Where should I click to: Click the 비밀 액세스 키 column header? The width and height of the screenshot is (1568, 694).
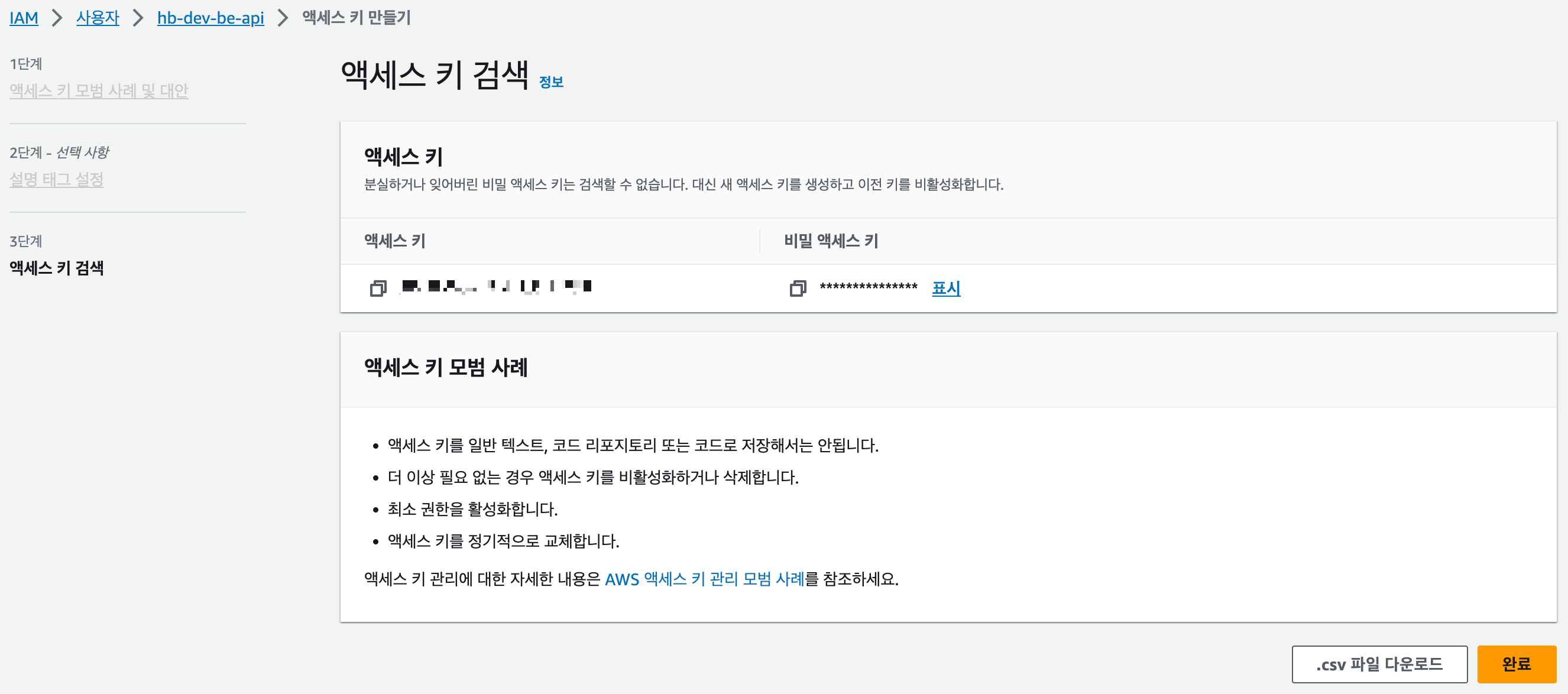pyautogui.click(x=831, y=241)
